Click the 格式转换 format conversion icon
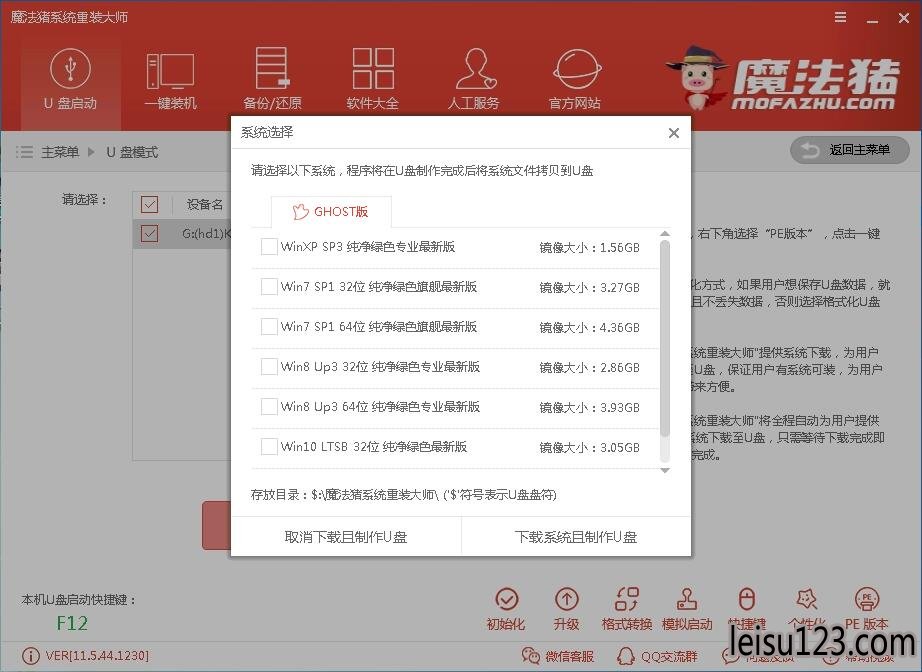 click(x=627, y=609)
